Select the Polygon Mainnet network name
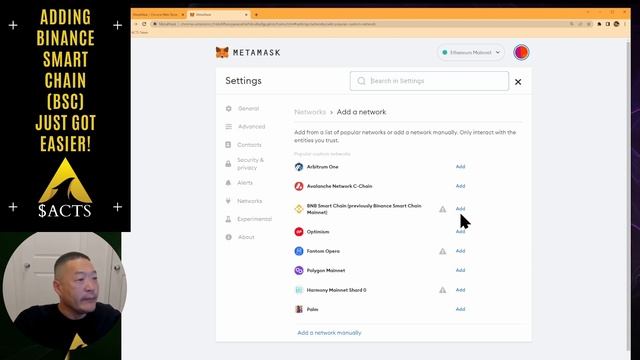This screenshot has height=360, width=640. pos(326,270)
